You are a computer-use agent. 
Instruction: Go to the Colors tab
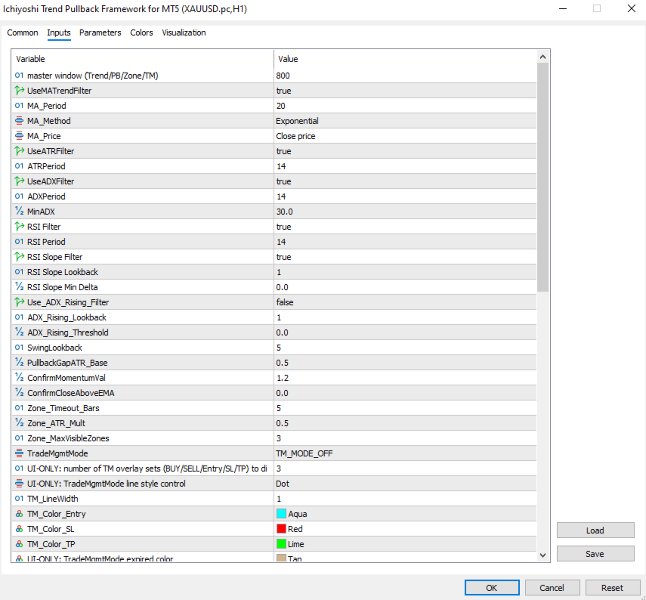coord(141,33)
